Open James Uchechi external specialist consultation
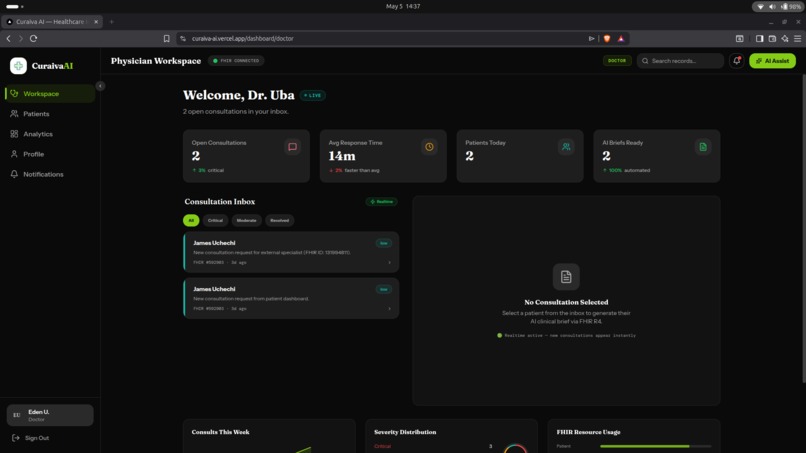The image size is (806, 453). coord(291,252)
